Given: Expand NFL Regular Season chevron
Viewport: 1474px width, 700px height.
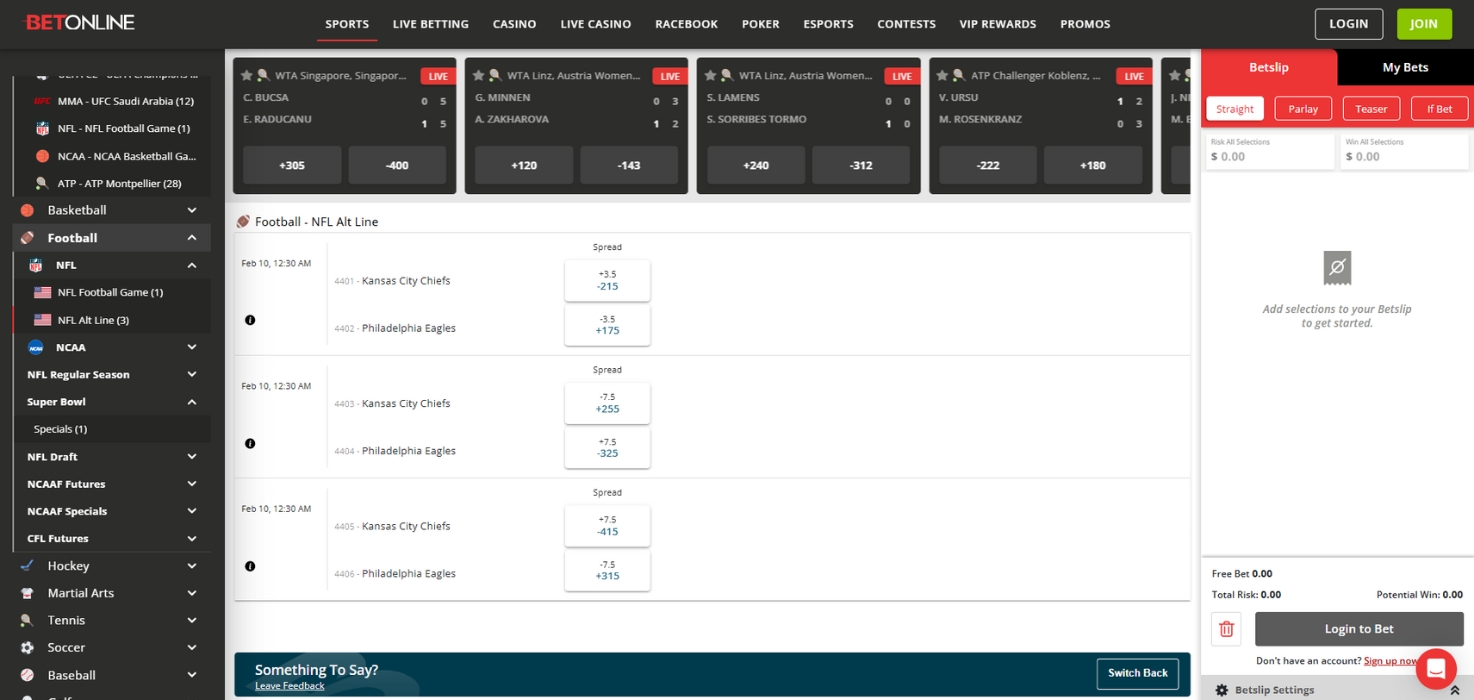Looking at the screenshot, I should coord(192,374).
